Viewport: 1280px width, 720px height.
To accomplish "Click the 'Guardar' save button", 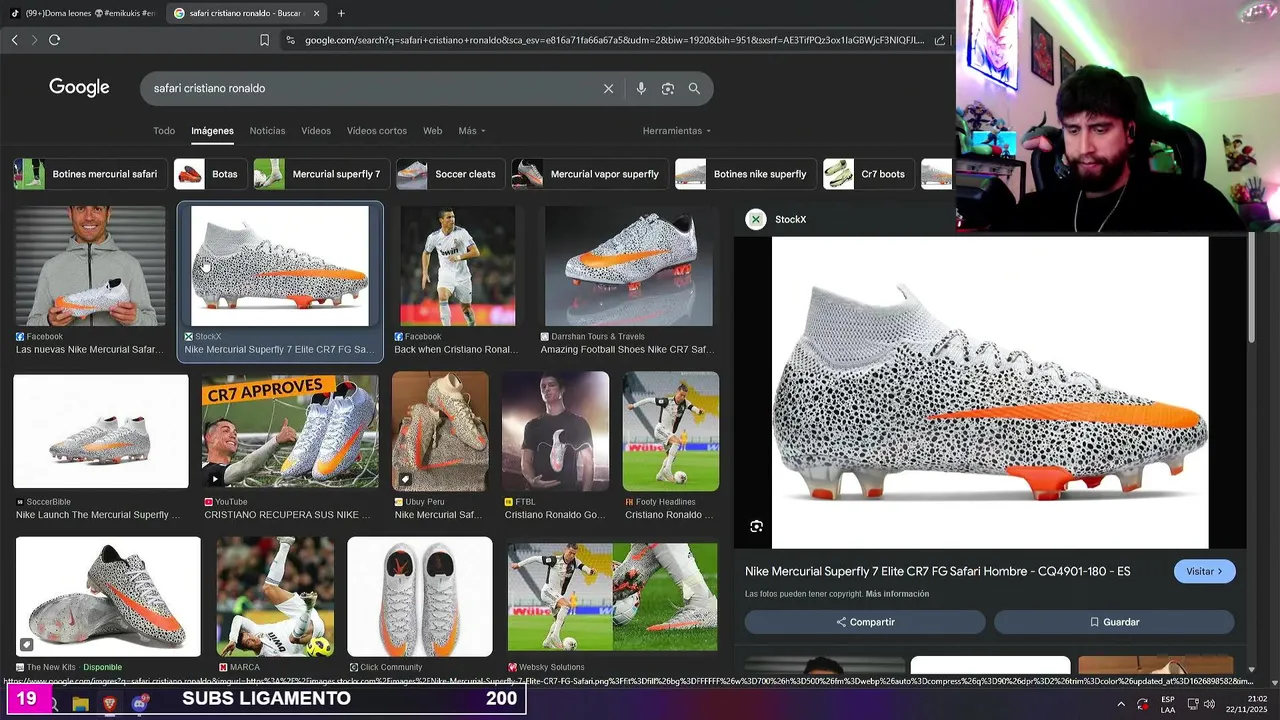I will point(1114,622).
